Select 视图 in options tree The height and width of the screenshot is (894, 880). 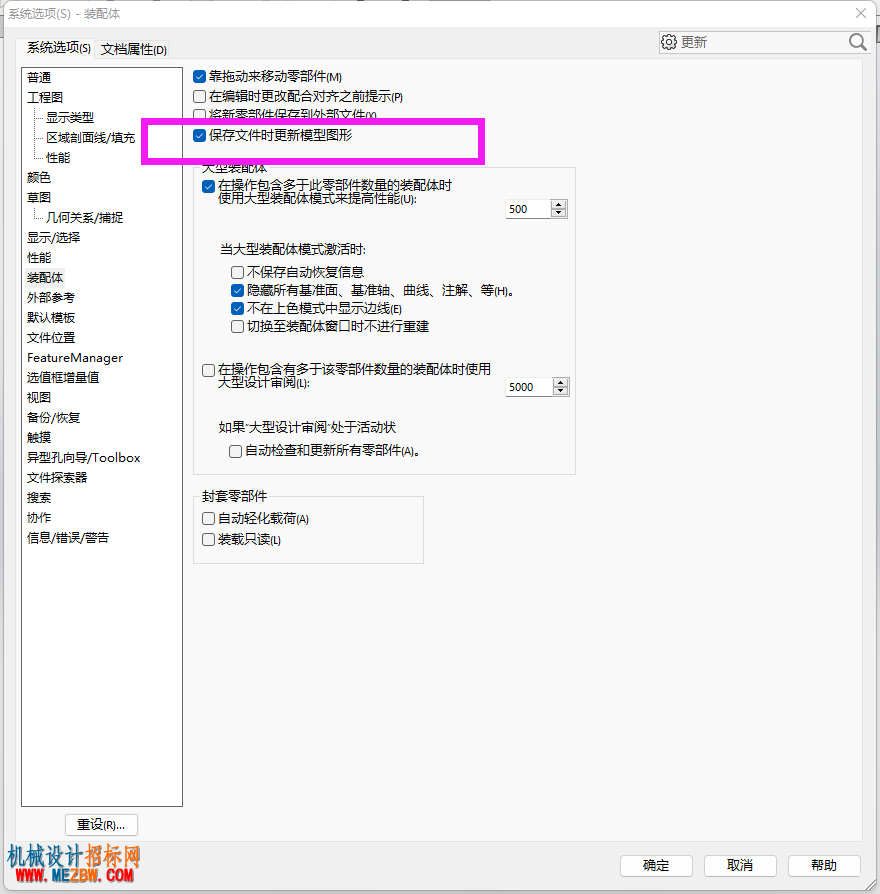tap(39, 397)
